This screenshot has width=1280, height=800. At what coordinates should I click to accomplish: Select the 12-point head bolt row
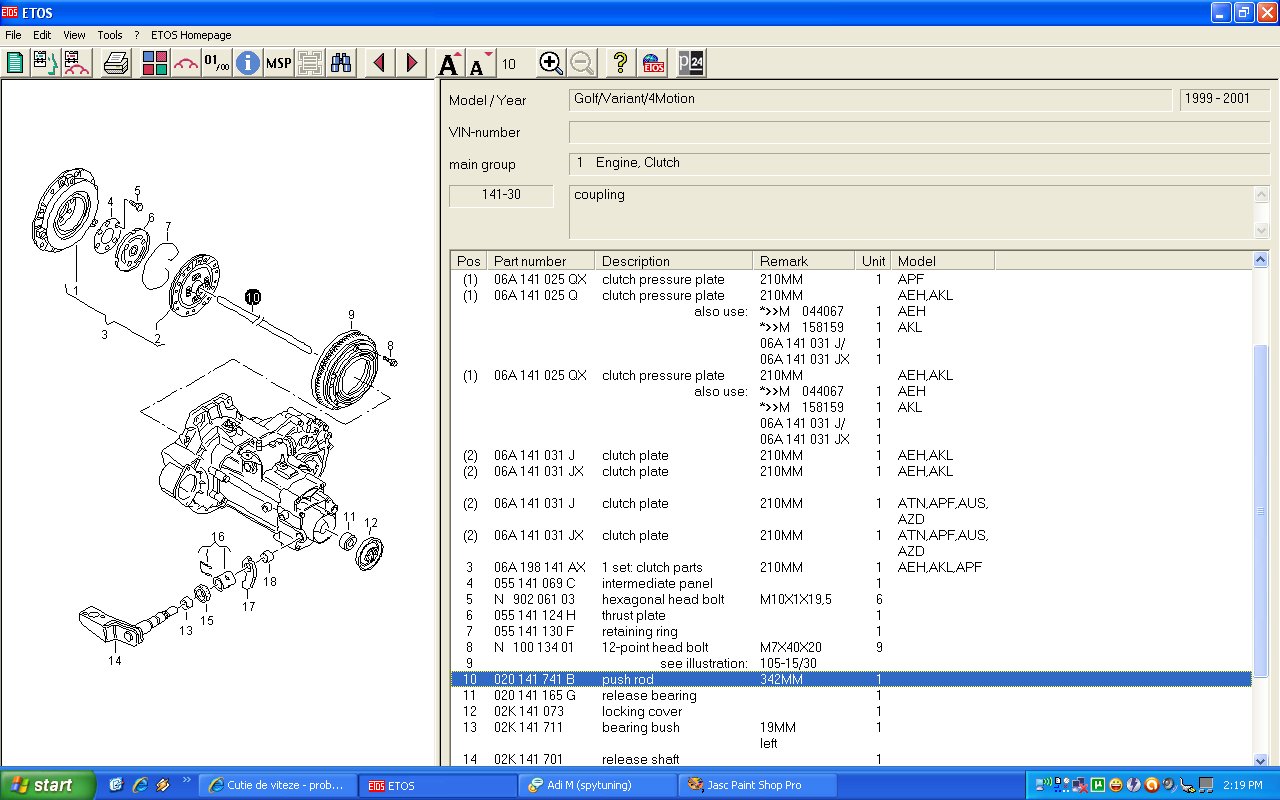click(851, 647)
